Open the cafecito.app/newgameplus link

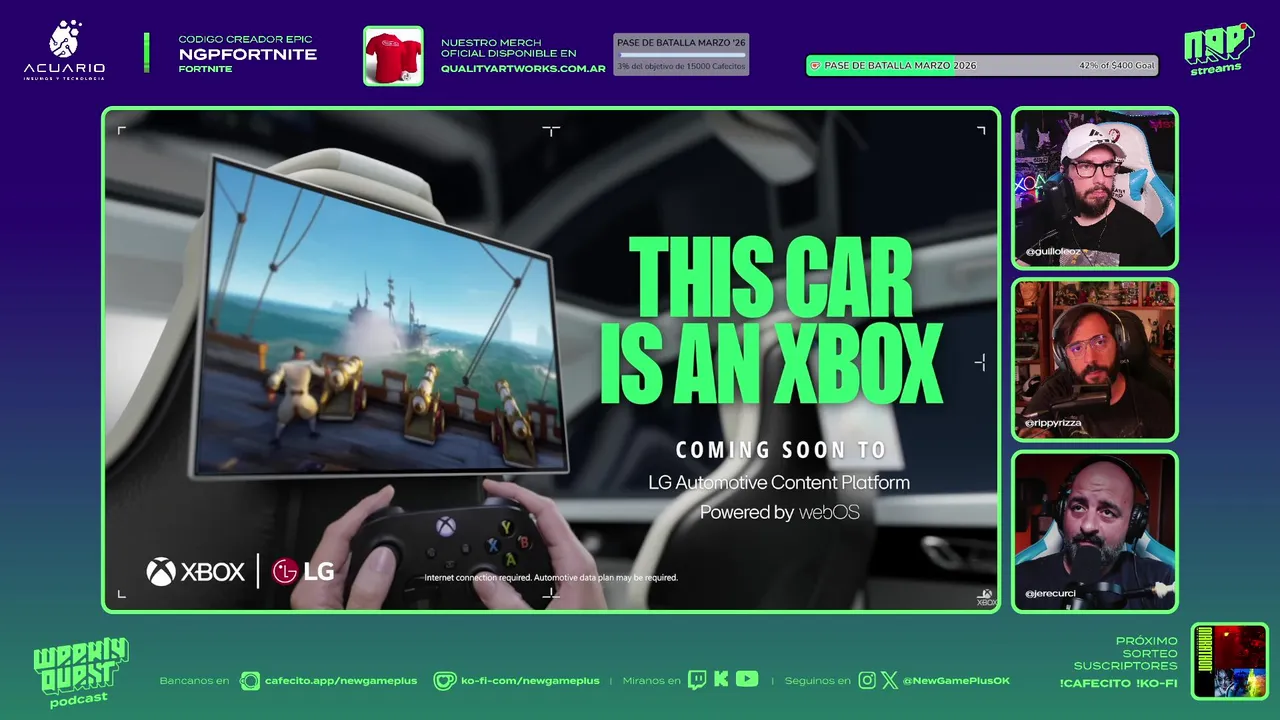[341, 681]
